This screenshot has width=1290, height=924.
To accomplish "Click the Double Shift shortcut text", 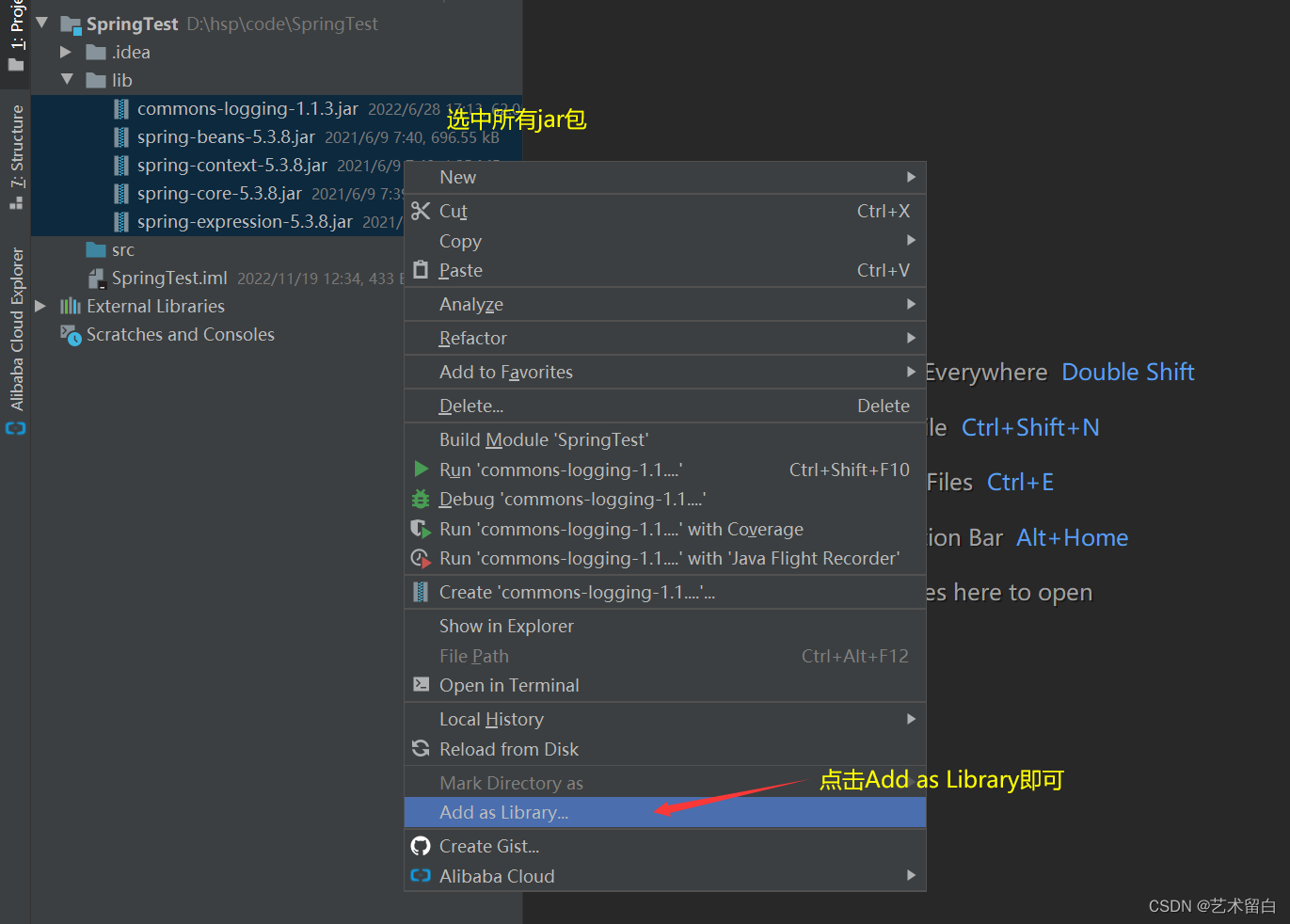I will pos(1128,373).
